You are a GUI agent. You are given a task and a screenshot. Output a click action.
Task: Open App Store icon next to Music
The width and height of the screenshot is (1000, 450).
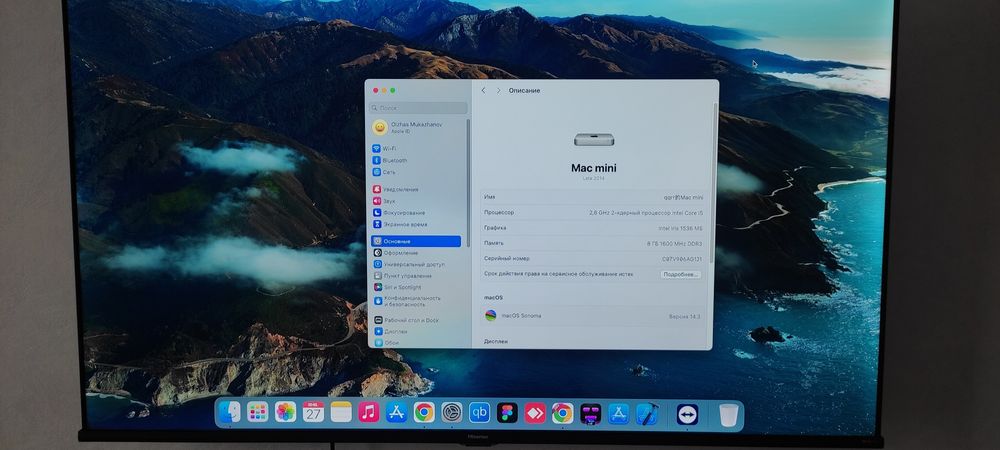coord(397,412)
